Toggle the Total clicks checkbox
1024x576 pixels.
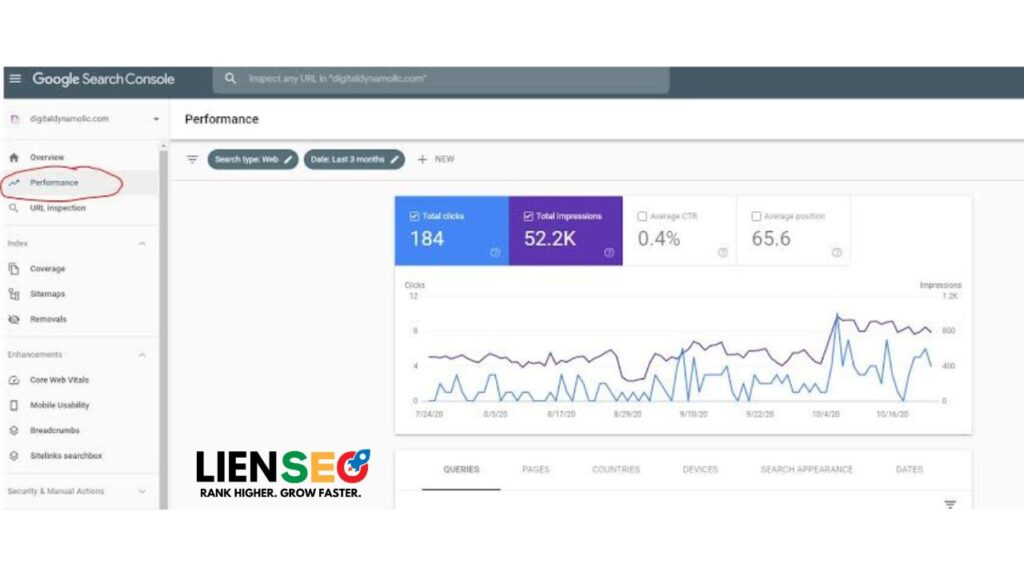pyautogui.click(x=414, y=216)
